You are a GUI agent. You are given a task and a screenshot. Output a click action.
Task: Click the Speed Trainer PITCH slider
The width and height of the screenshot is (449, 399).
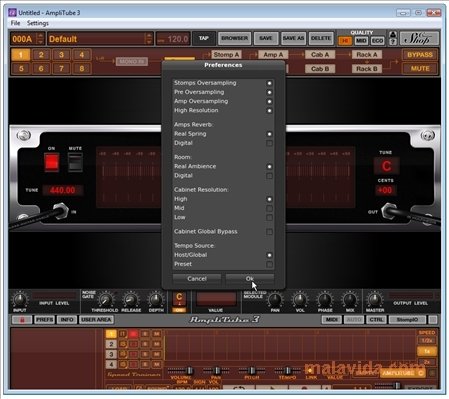252,370
